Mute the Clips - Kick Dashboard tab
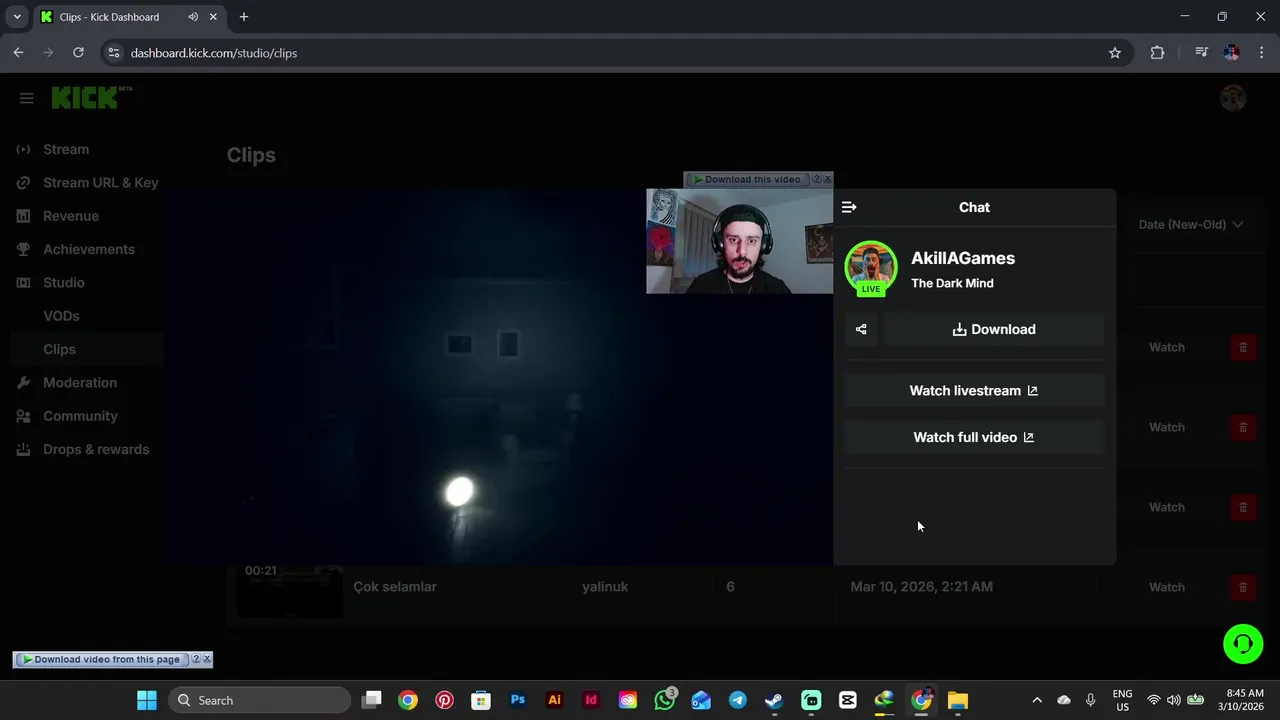Viewport: 1280px width, 720px height. click(x=193, y=17)
